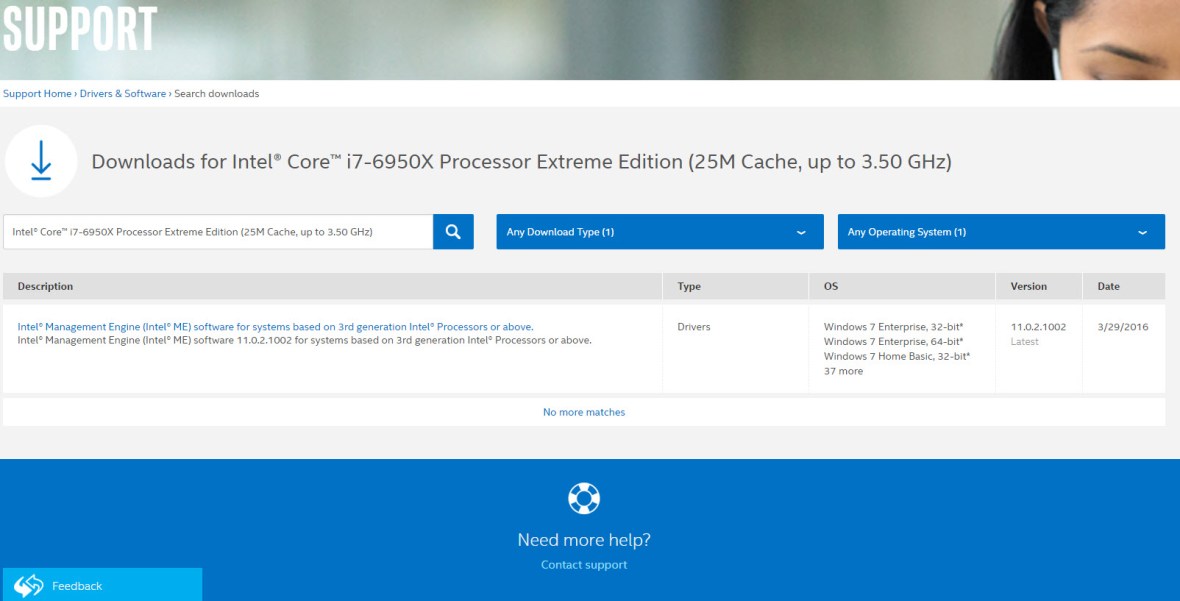Open the Any Operating System filter
1180x601 pixels.
pyautogui.click(x=1000, y=232)
